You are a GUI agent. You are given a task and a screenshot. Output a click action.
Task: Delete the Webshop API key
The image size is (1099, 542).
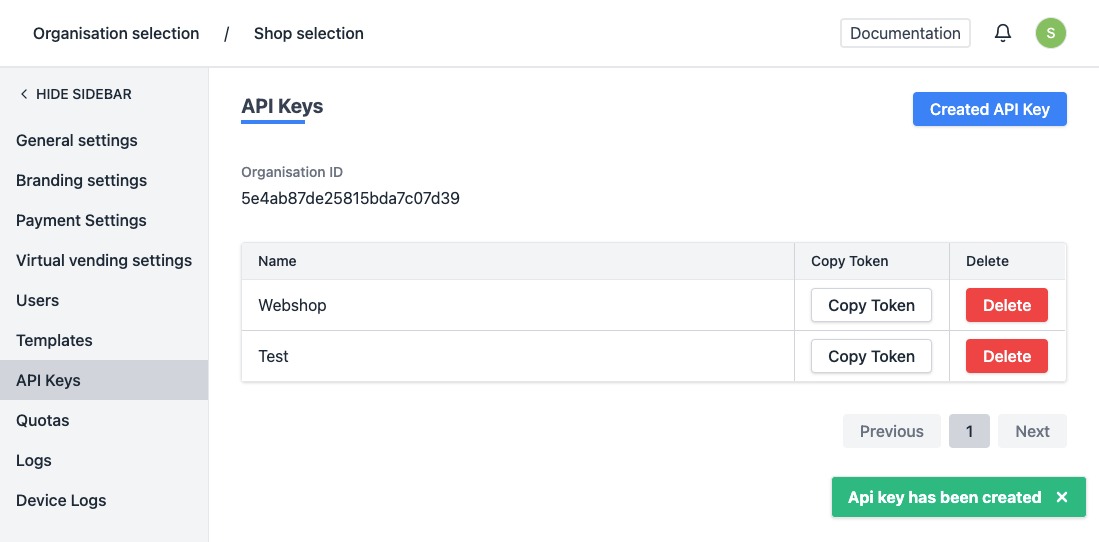point(1006,305)
